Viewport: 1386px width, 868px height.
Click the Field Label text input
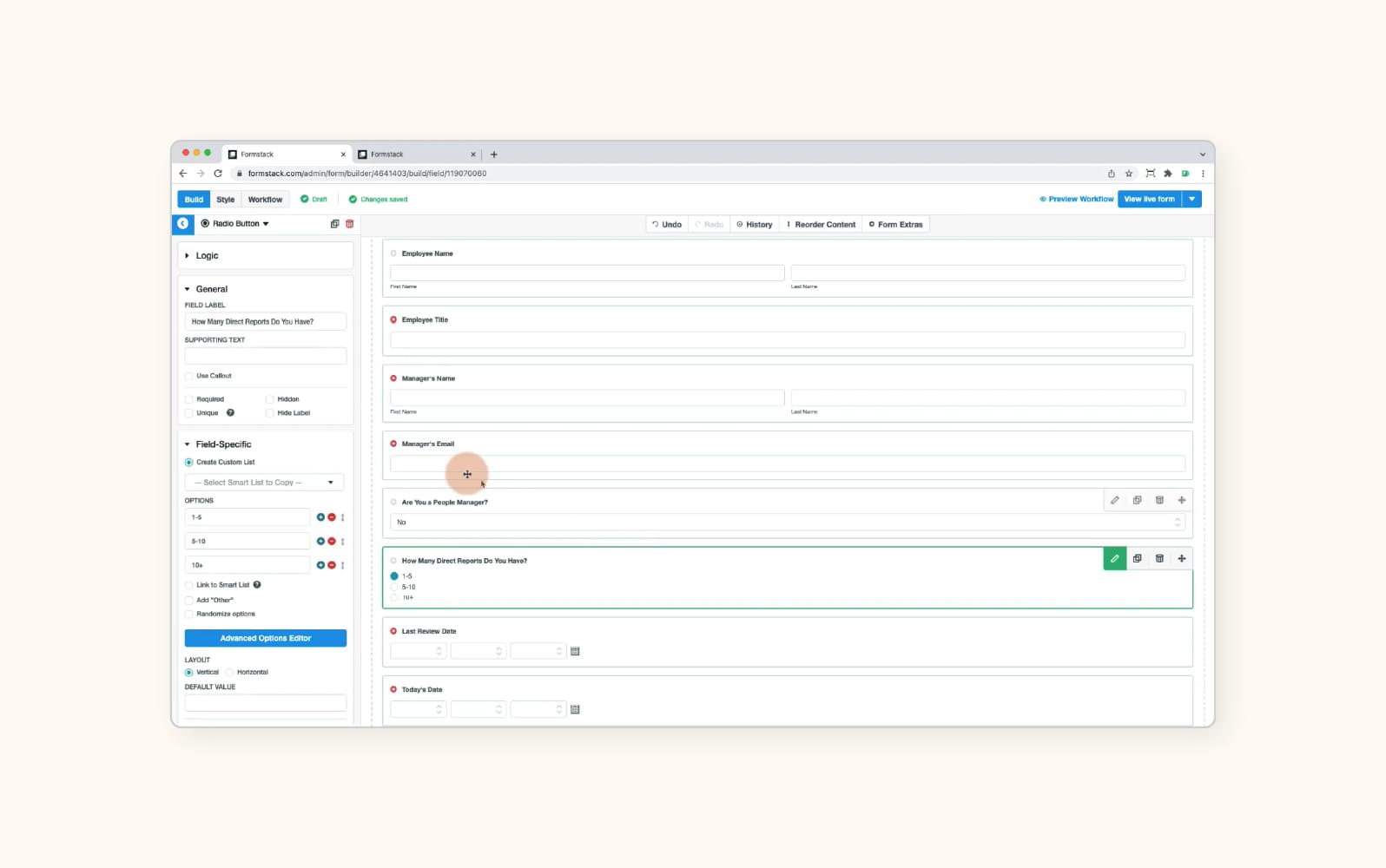coord(266,322)
